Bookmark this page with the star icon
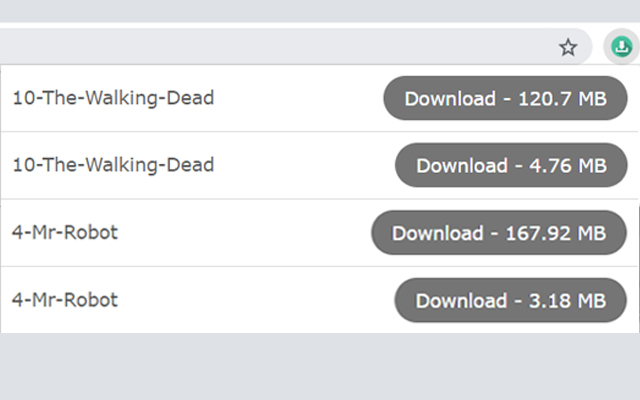Viewport: 640px width, 400px height. [568, 47]
